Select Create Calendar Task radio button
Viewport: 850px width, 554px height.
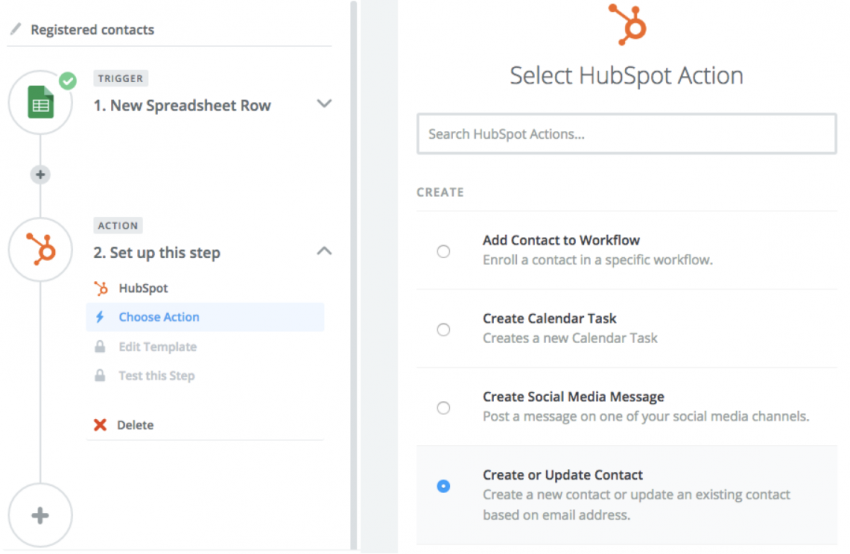click(443, 330)
